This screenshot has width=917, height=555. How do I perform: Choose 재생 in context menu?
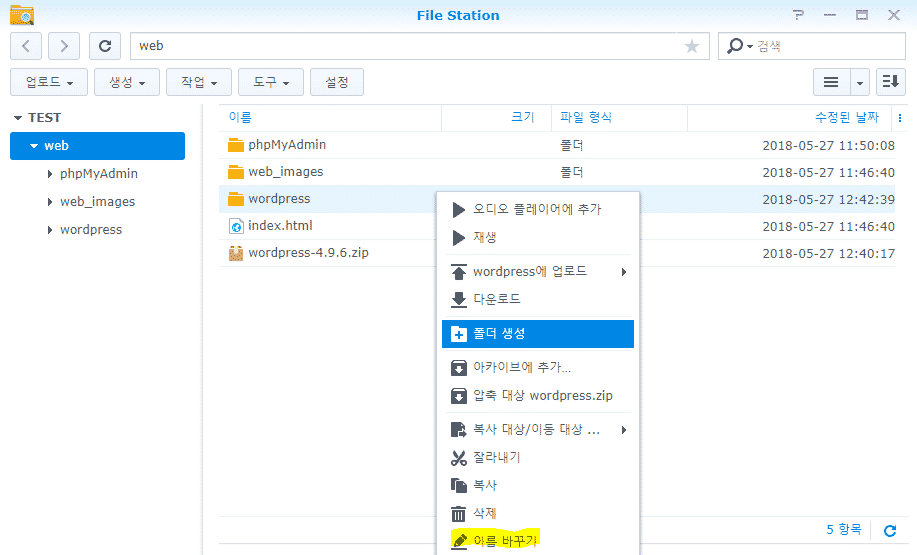pyautogui.click(x=537, y=237)
